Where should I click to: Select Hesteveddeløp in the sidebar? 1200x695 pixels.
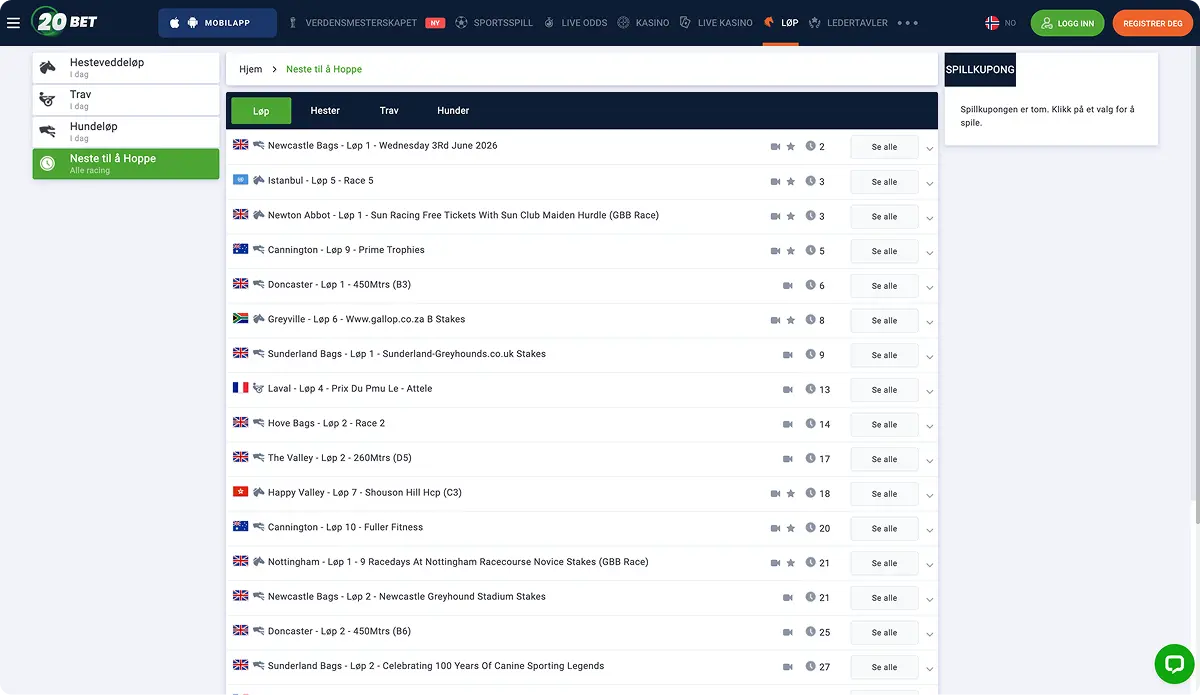click(x=126, y=68)
